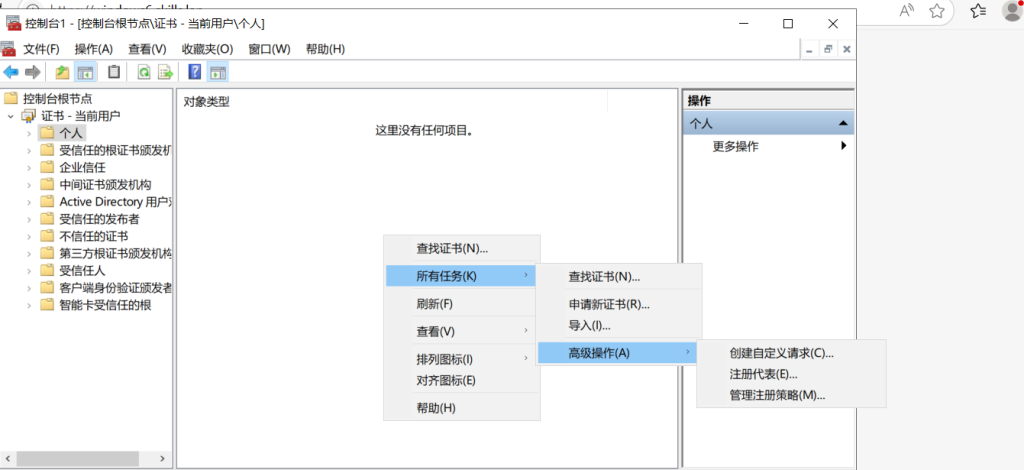Viewport: 1024px width, 470px height.
Task: Click the blue Back arrow in toolbar
Action: (11, 72)
